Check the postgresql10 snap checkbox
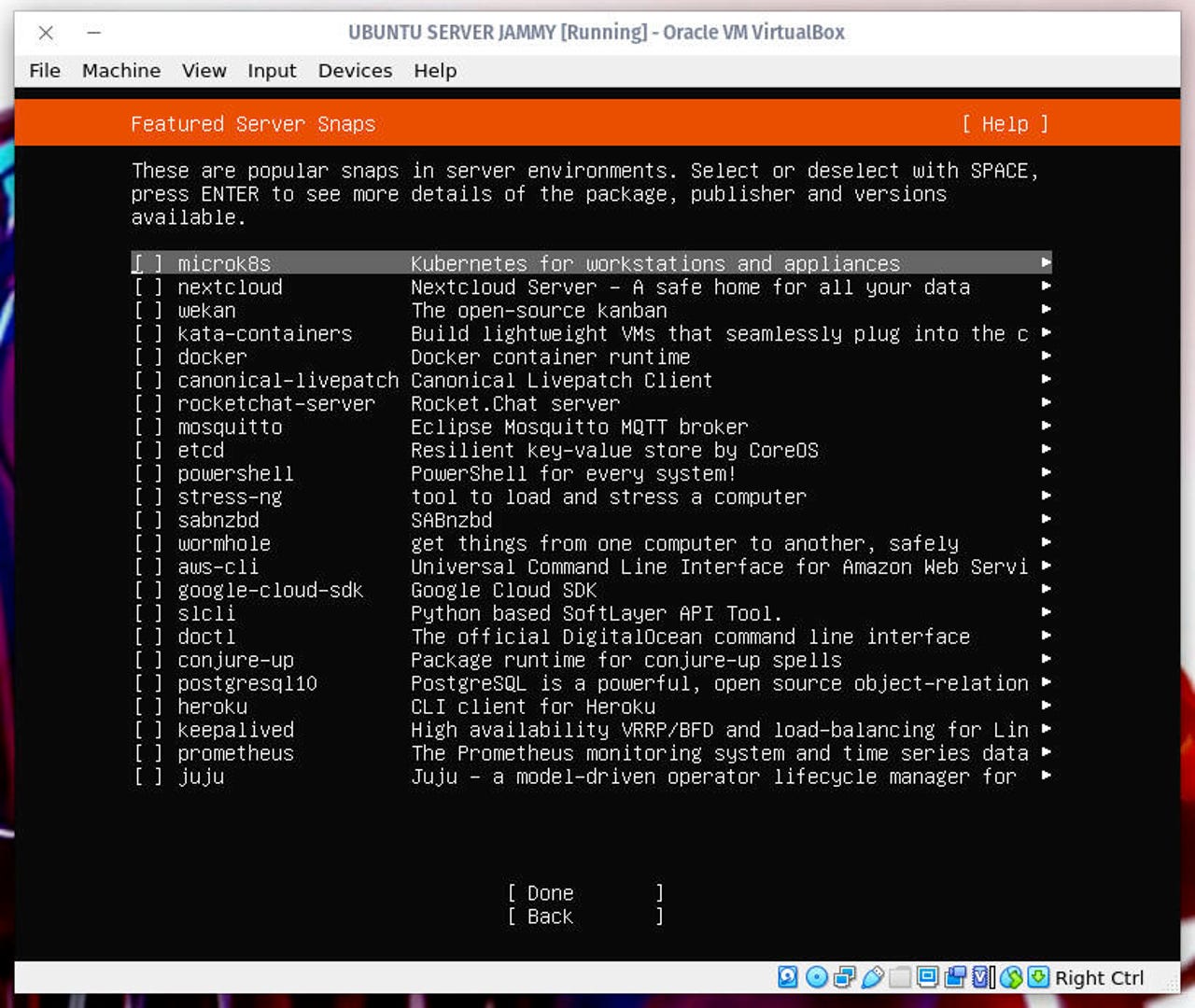 tap(148, 683)
